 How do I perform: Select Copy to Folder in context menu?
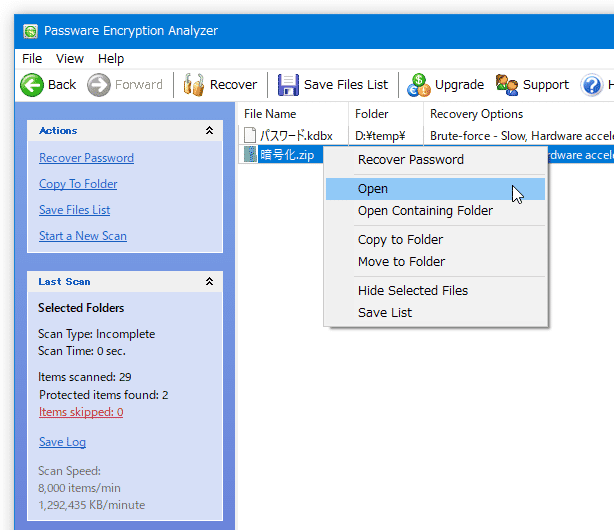pos(435,240)
